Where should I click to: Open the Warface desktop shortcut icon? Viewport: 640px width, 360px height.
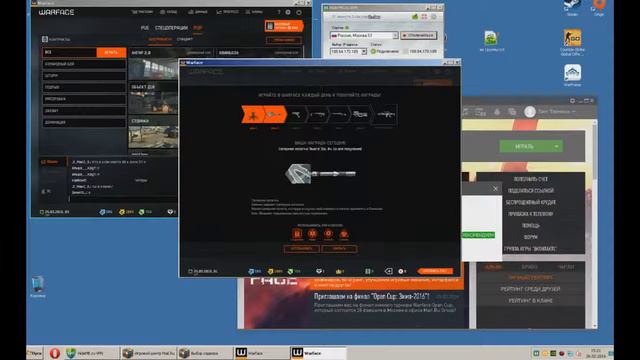[x=572, y=76]
